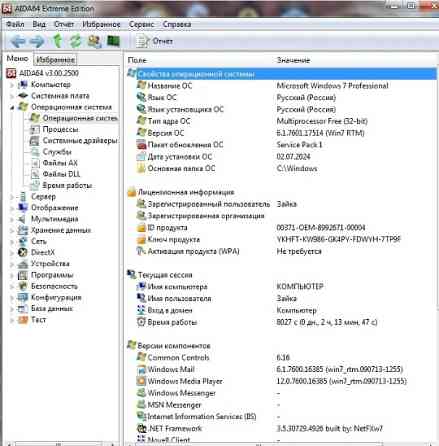Select the Лицензионная информация group heading

pos(181,192)
